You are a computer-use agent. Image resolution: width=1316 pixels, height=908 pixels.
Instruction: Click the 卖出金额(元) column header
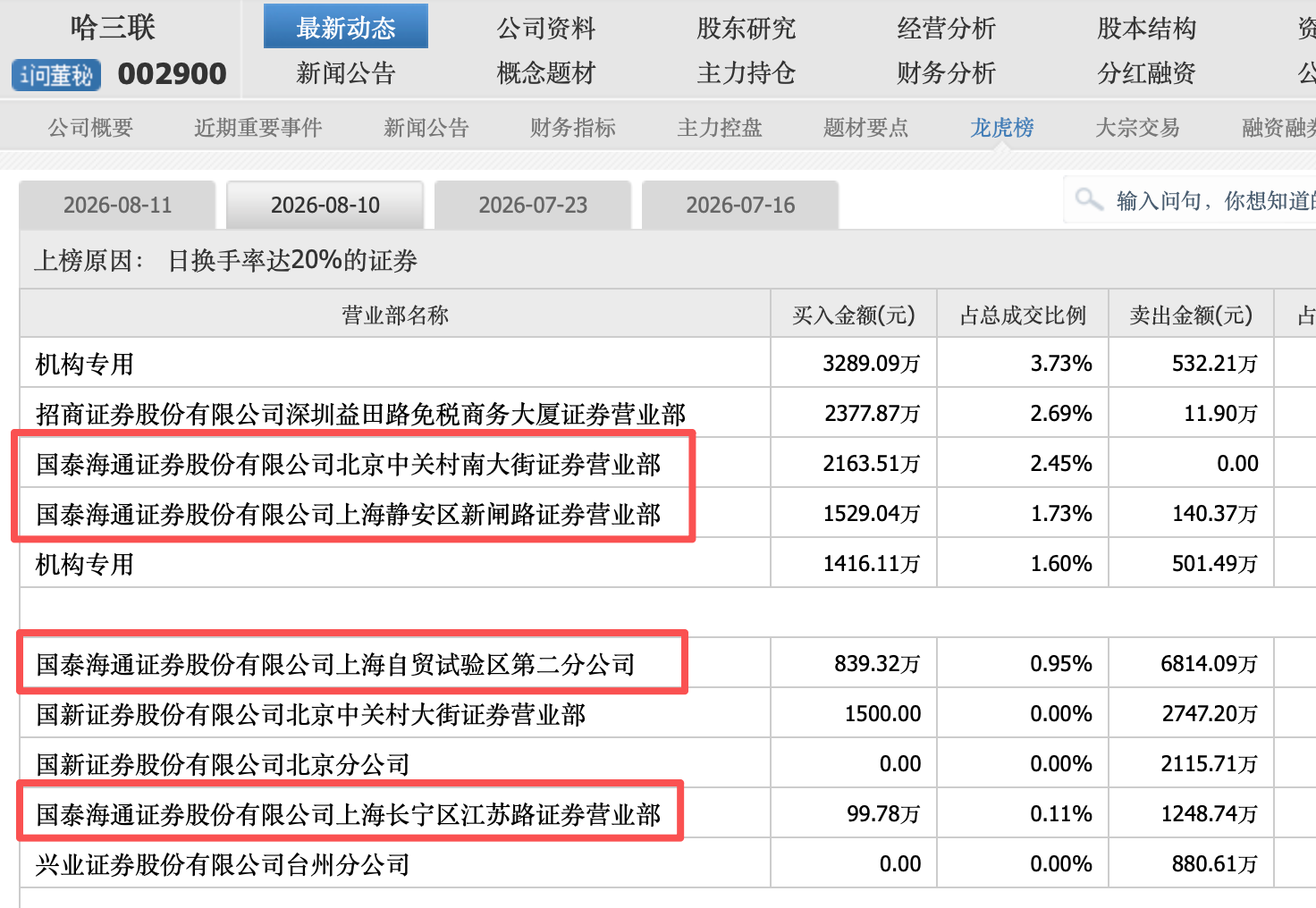point(1192,314)
